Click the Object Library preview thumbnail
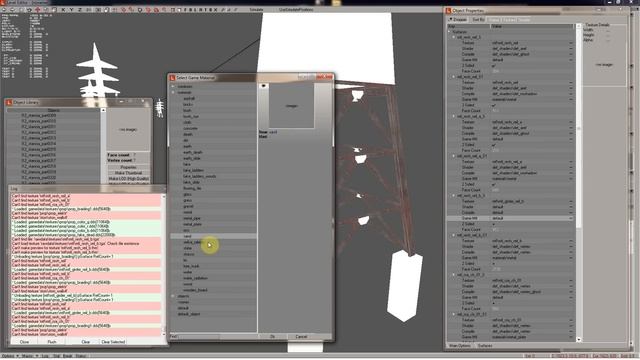Screen dimensions: 640x360 pos(128,129)
